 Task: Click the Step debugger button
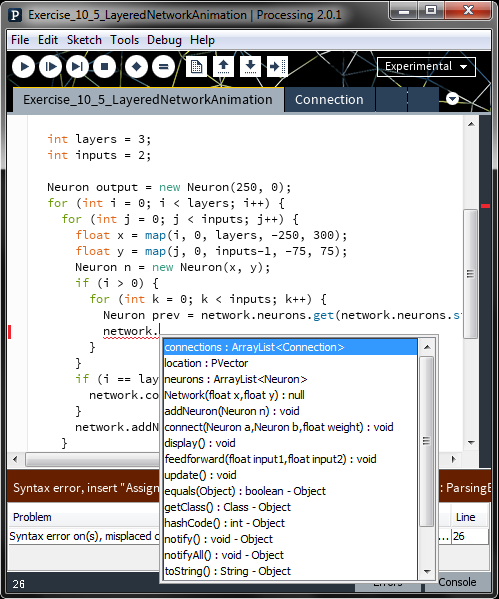78,67
